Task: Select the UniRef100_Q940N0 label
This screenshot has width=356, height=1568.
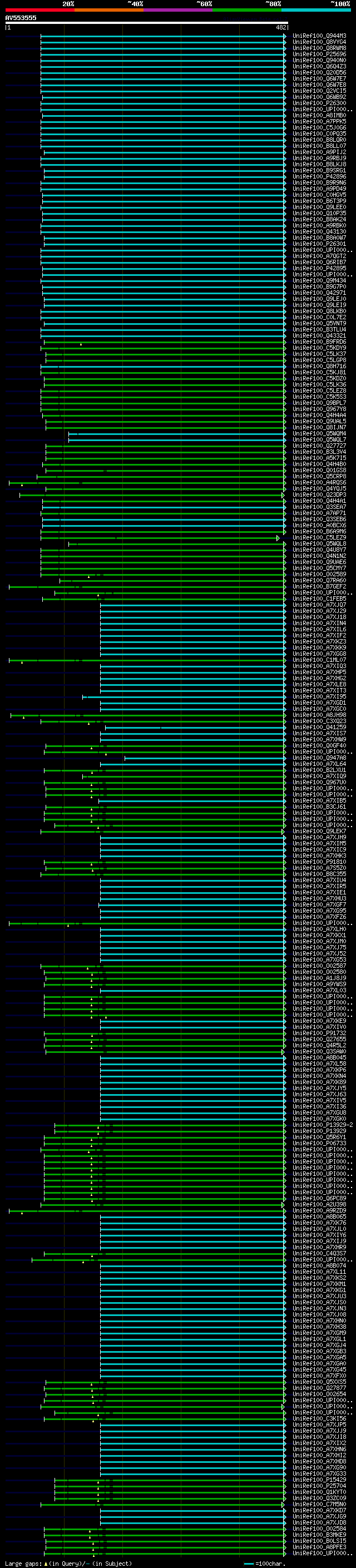Action: pyautogui.click(x=319, y=60)
